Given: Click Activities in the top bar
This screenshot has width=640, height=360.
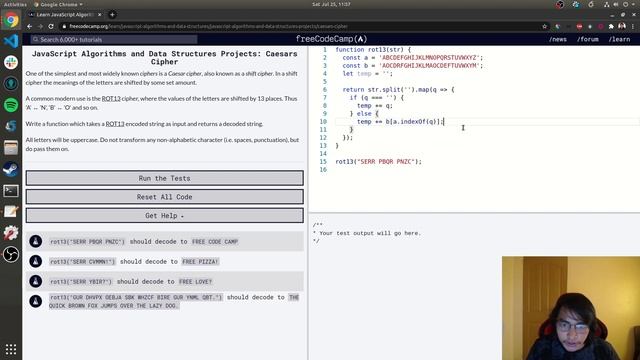Looking at the screenshot, I should pyautogui.click(x=15, y=4).
